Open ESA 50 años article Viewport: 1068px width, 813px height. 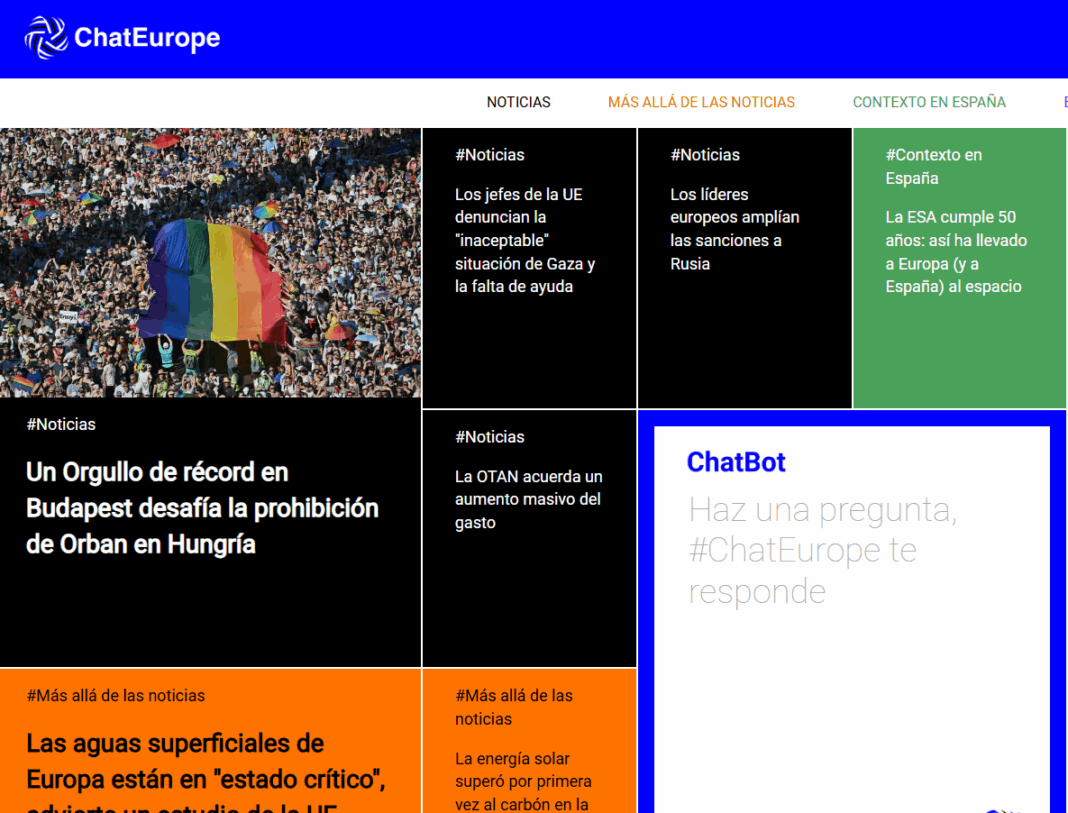tap(955, 251)
